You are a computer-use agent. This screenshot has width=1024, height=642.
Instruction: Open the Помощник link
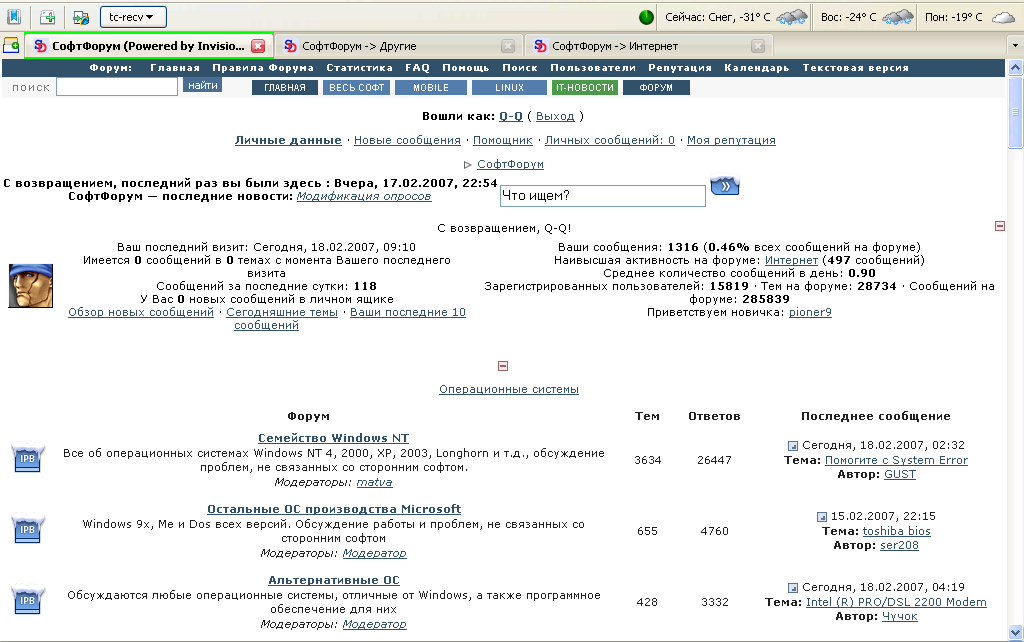tap(503, 140)
